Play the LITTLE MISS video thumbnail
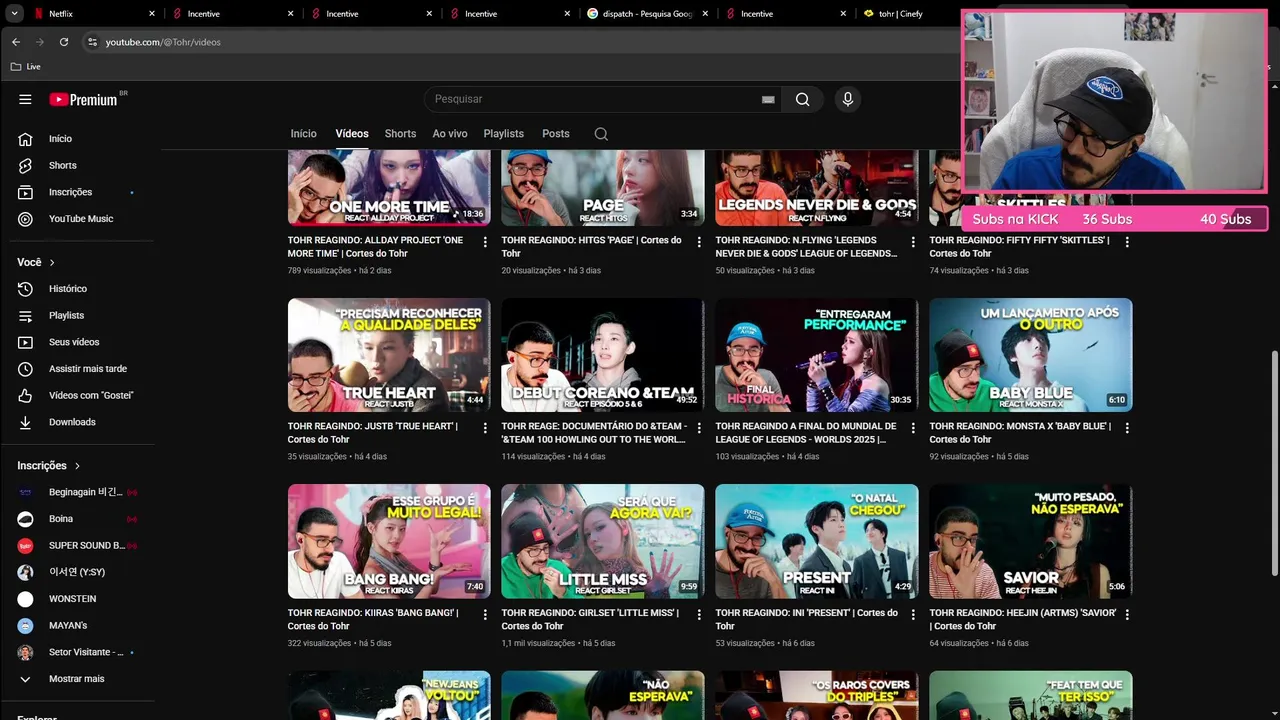 point(603,542)
